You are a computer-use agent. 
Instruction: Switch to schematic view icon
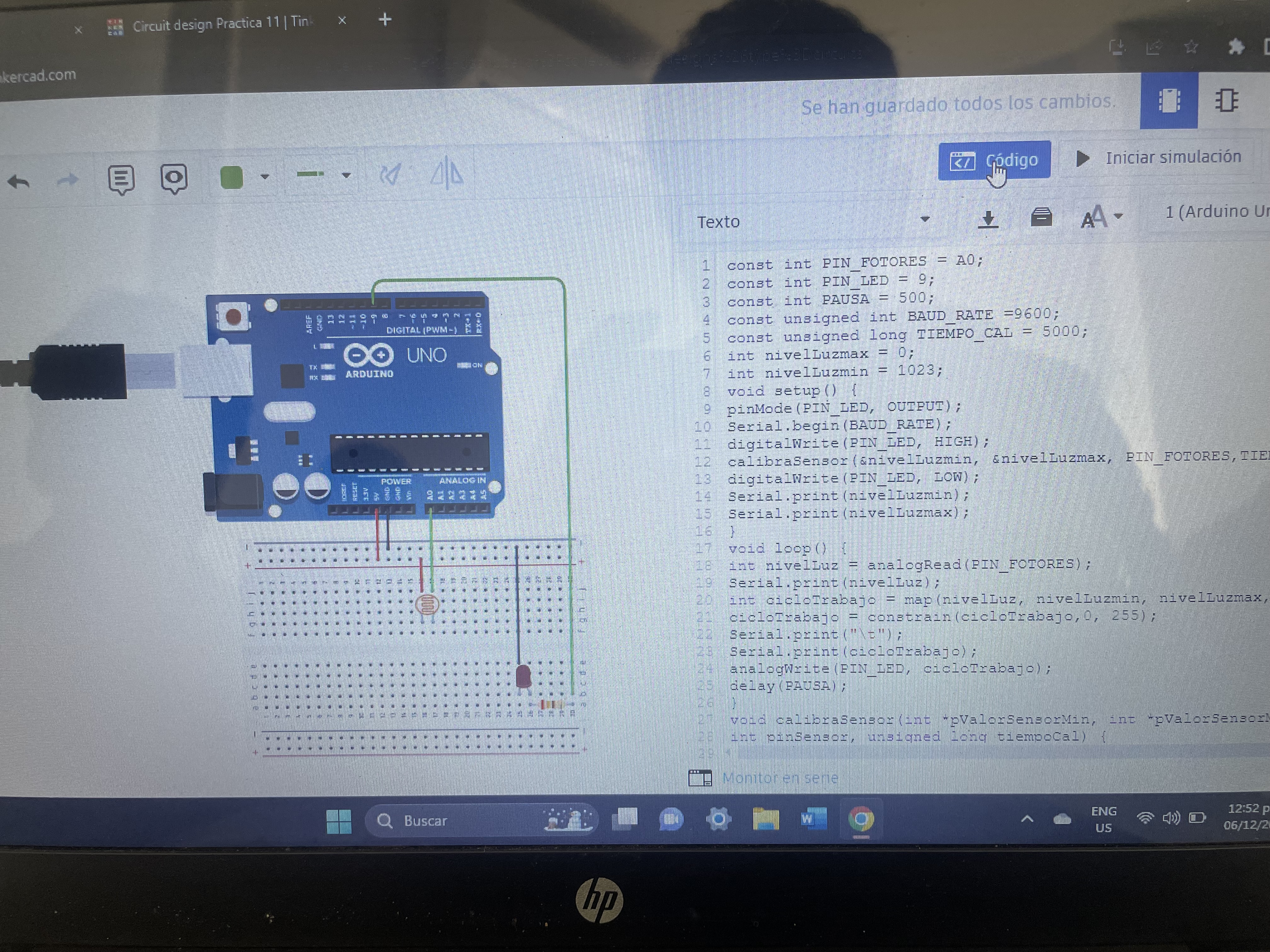(x=1226, y=100)
